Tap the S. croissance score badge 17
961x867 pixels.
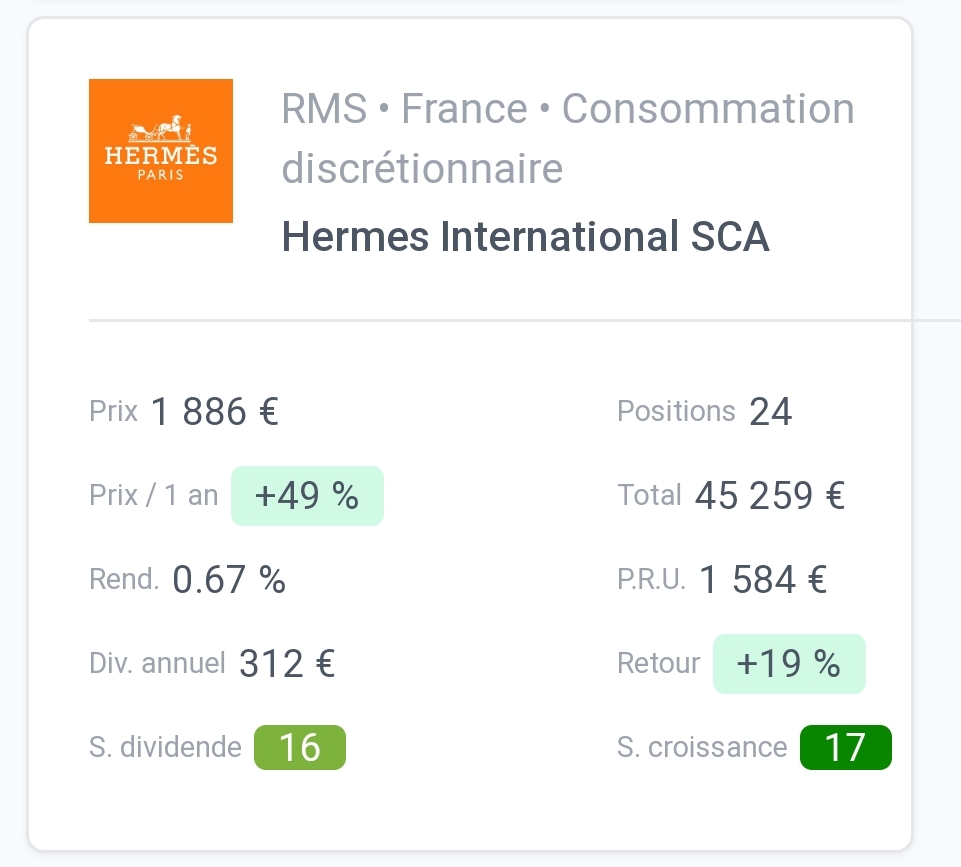click(846, 747)
